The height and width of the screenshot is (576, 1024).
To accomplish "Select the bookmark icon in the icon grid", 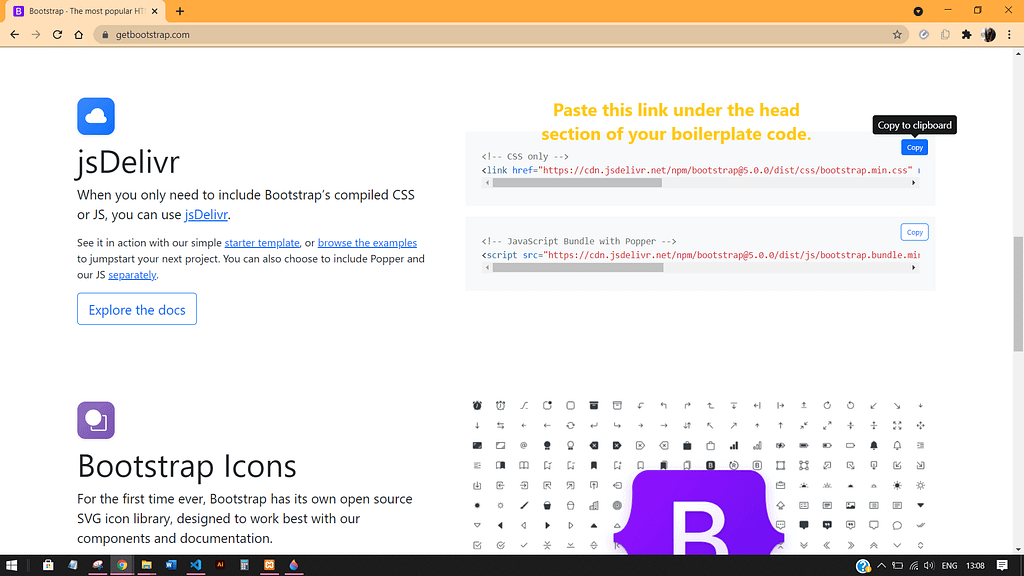I will pos(593,464).
